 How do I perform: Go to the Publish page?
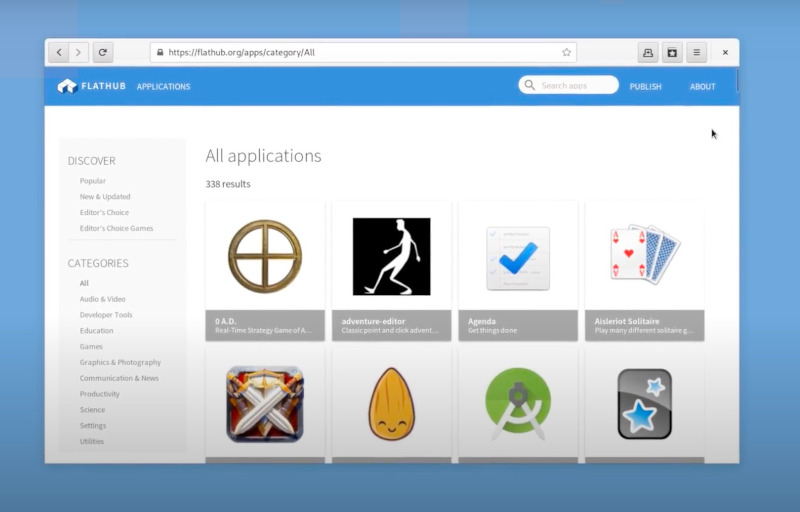(x=645, y=87)
